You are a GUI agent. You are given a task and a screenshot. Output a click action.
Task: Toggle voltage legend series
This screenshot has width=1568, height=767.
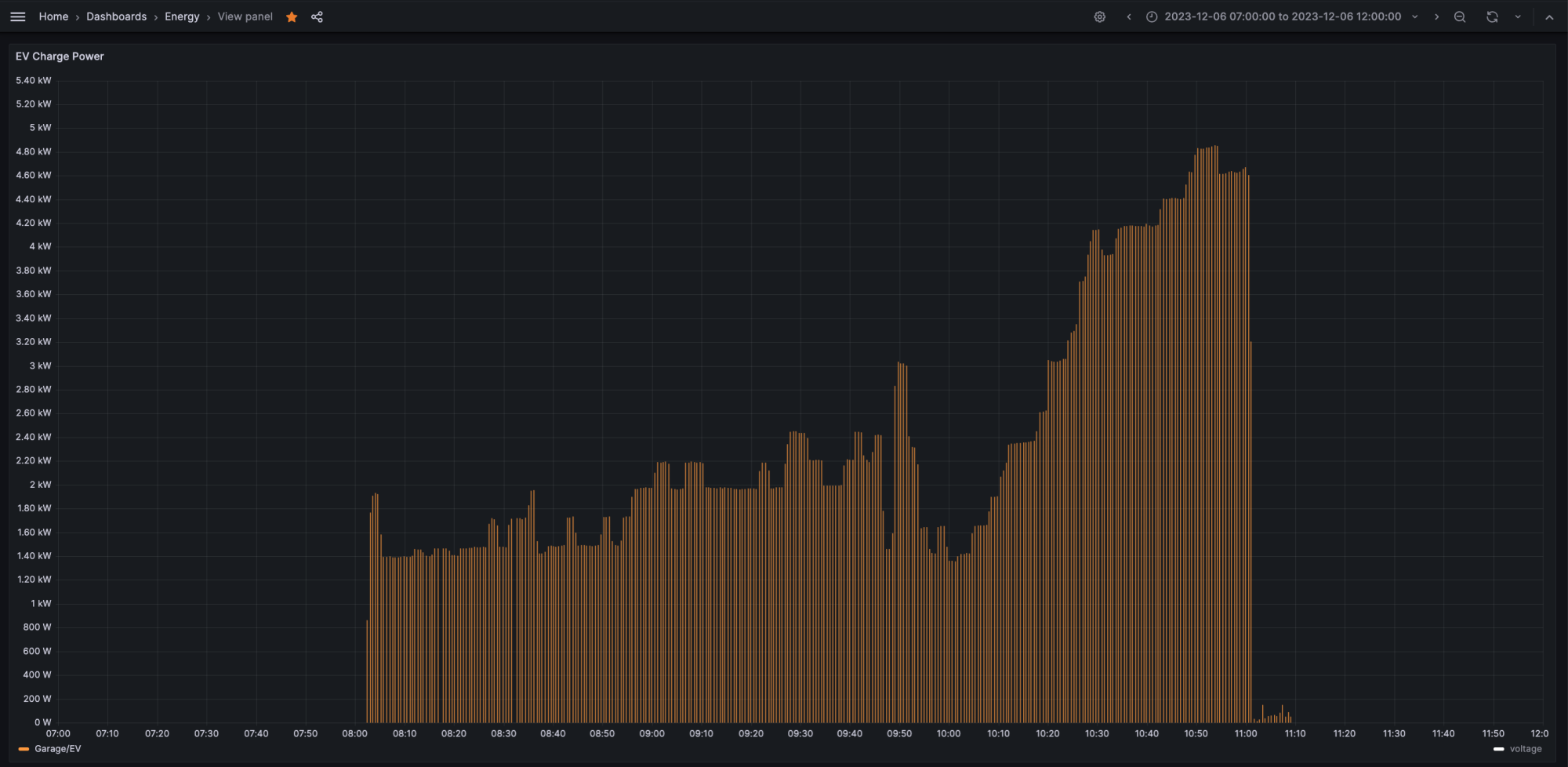(x=1526, y=749)
